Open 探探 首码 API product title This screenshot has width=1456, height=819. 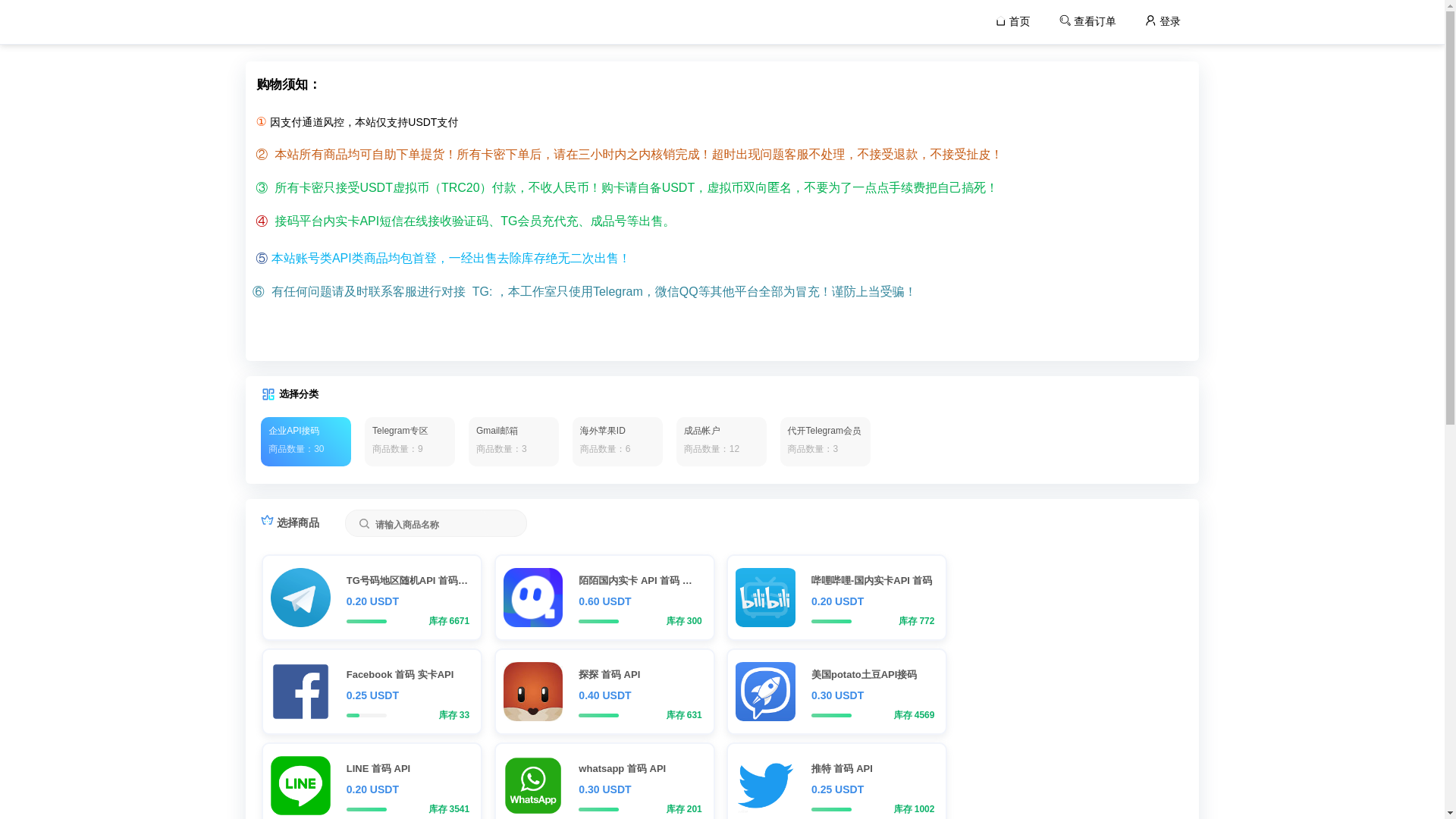pyautogui.click(x=609, y=675)
